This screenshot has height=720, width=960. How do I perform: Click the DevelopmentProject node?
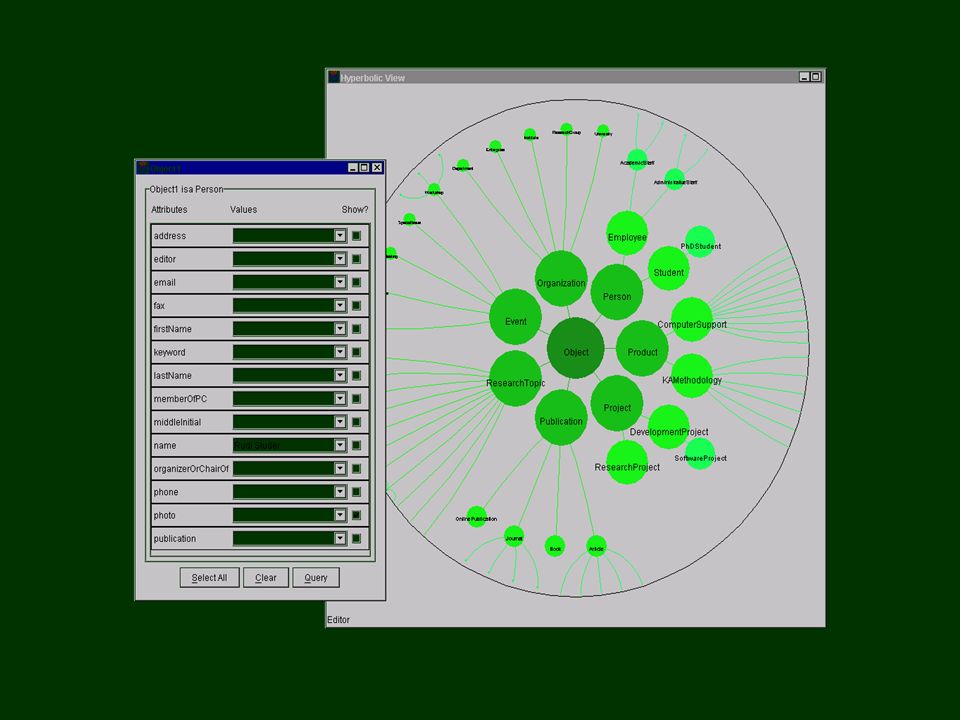[669, 427]
